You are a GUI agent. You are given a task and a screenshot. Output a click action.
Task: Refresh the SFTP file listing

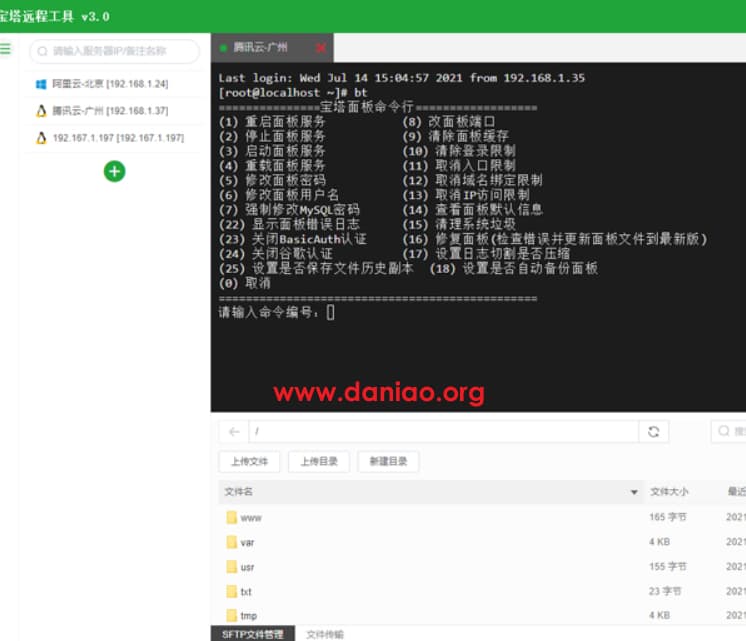654,432
